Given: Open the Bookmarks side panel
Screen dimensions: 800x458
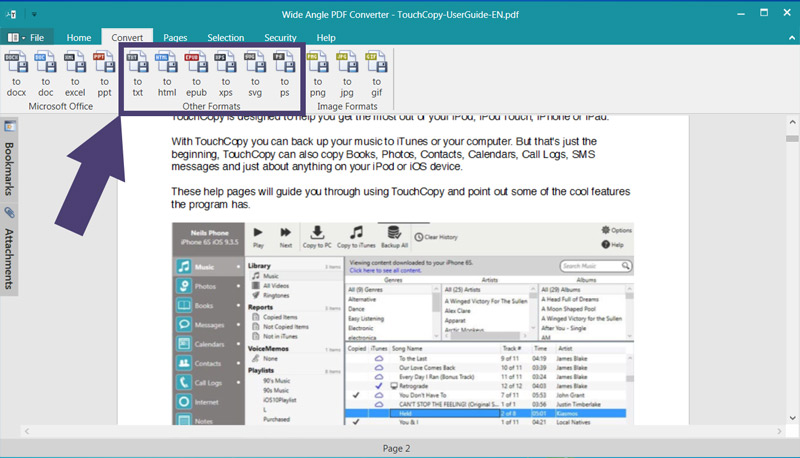Looking at the screenshot, I should point(9,169).
